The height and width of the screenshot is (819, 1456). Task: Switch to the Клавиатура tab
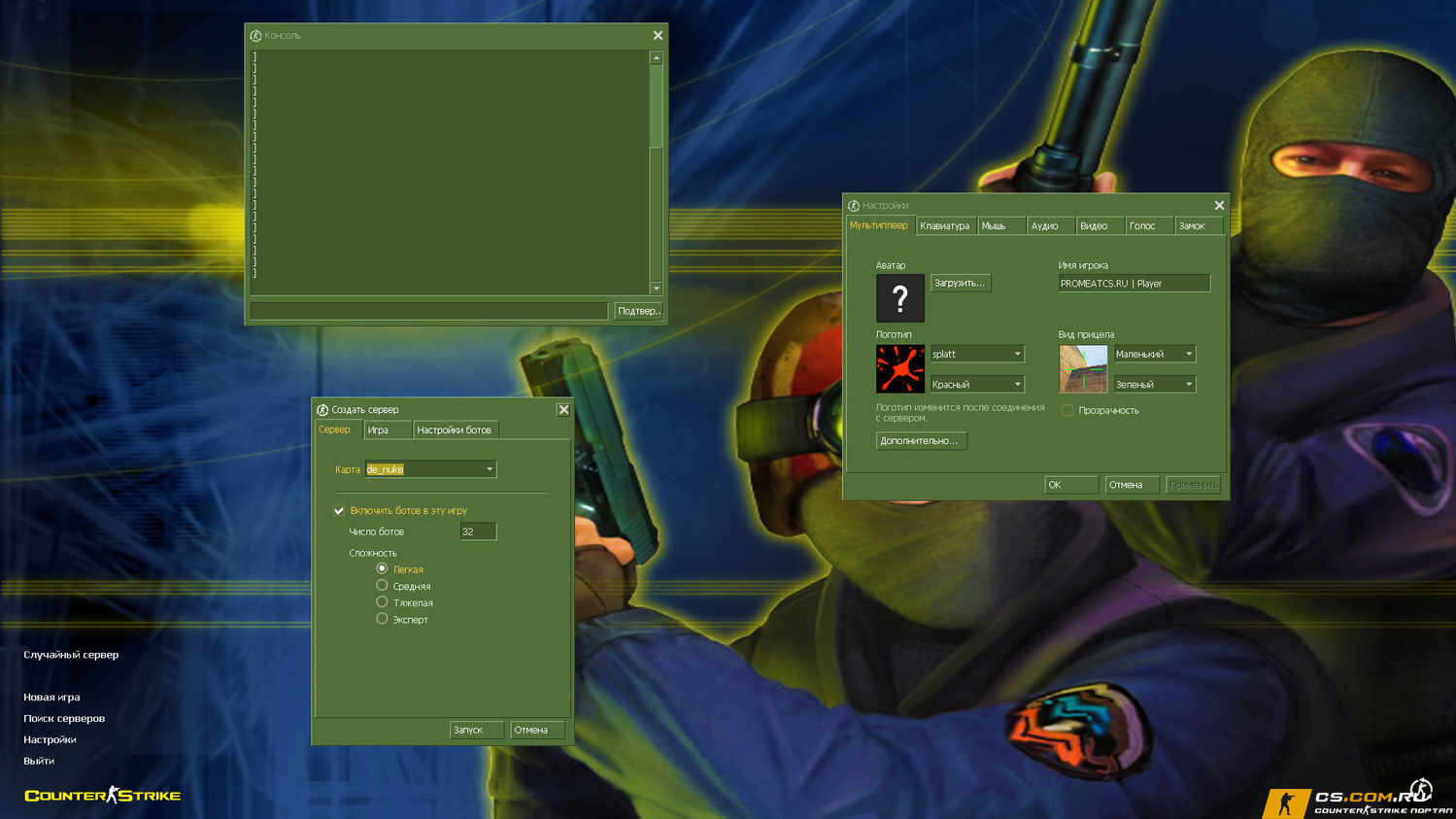click(946, 226)
